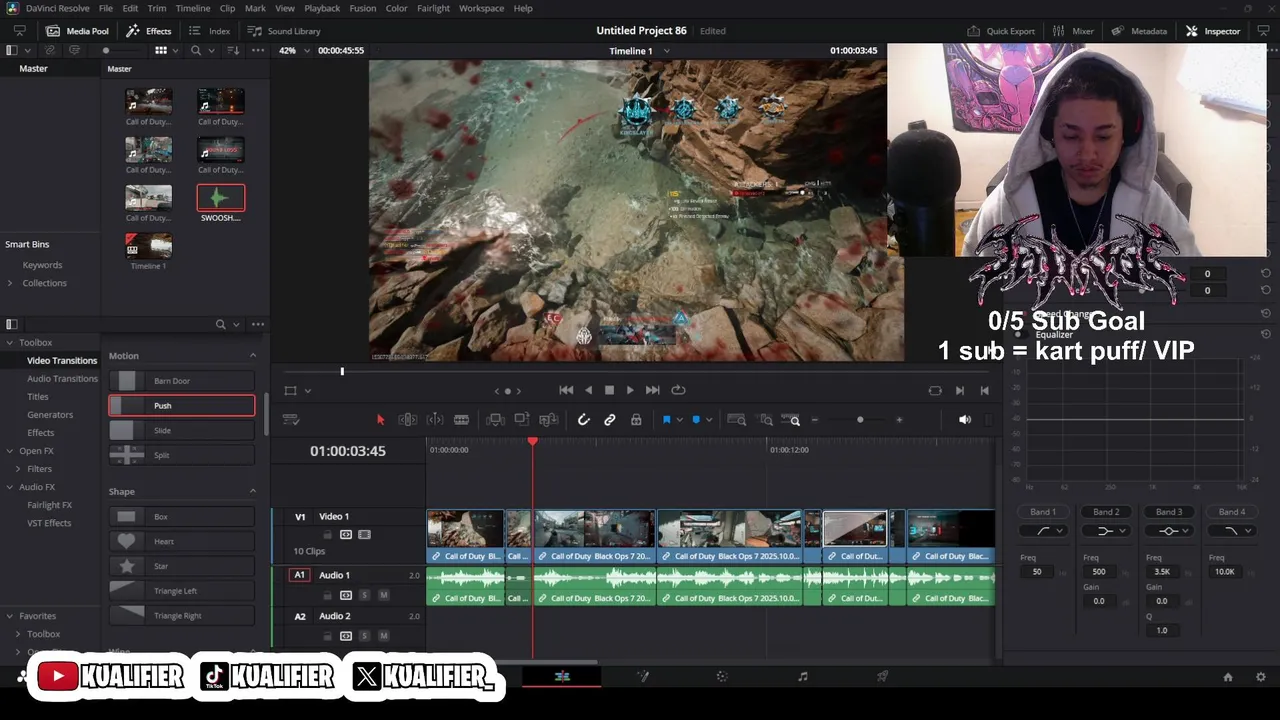Toggle the Media Pool panel
The width and height of the screenshot is (1280, 720).
pos(77,31)
